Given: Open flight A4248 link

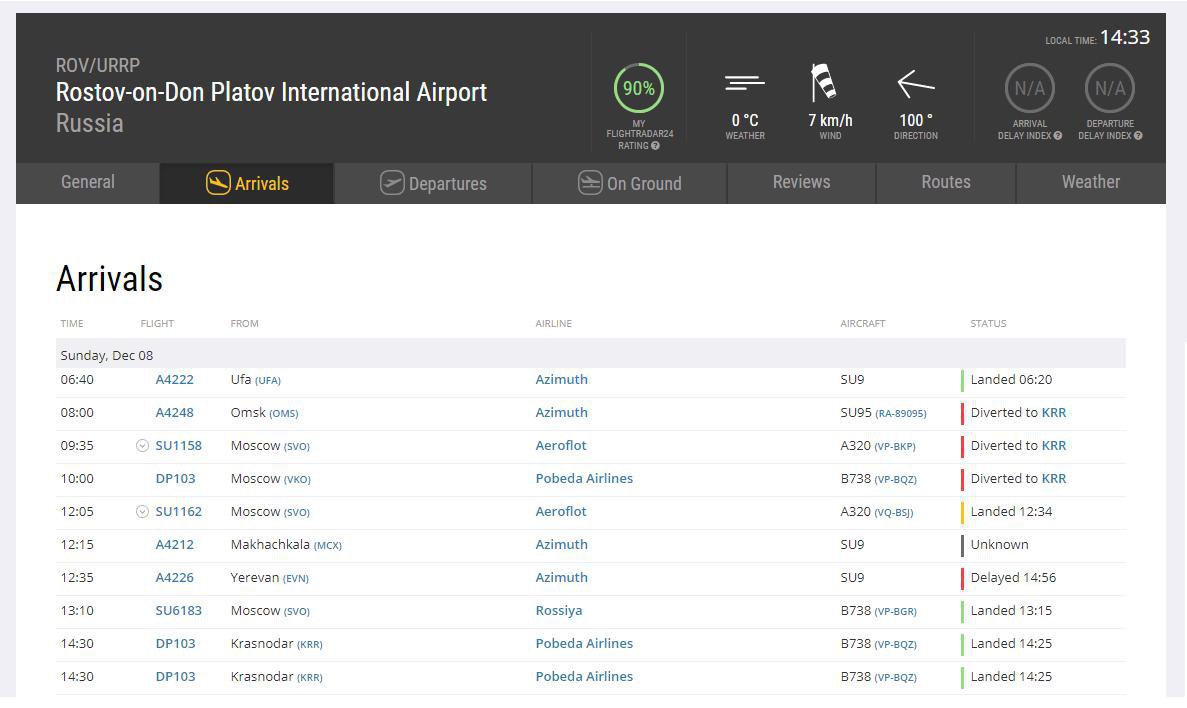Looking at the screenshot, I should tap(175, 413).
